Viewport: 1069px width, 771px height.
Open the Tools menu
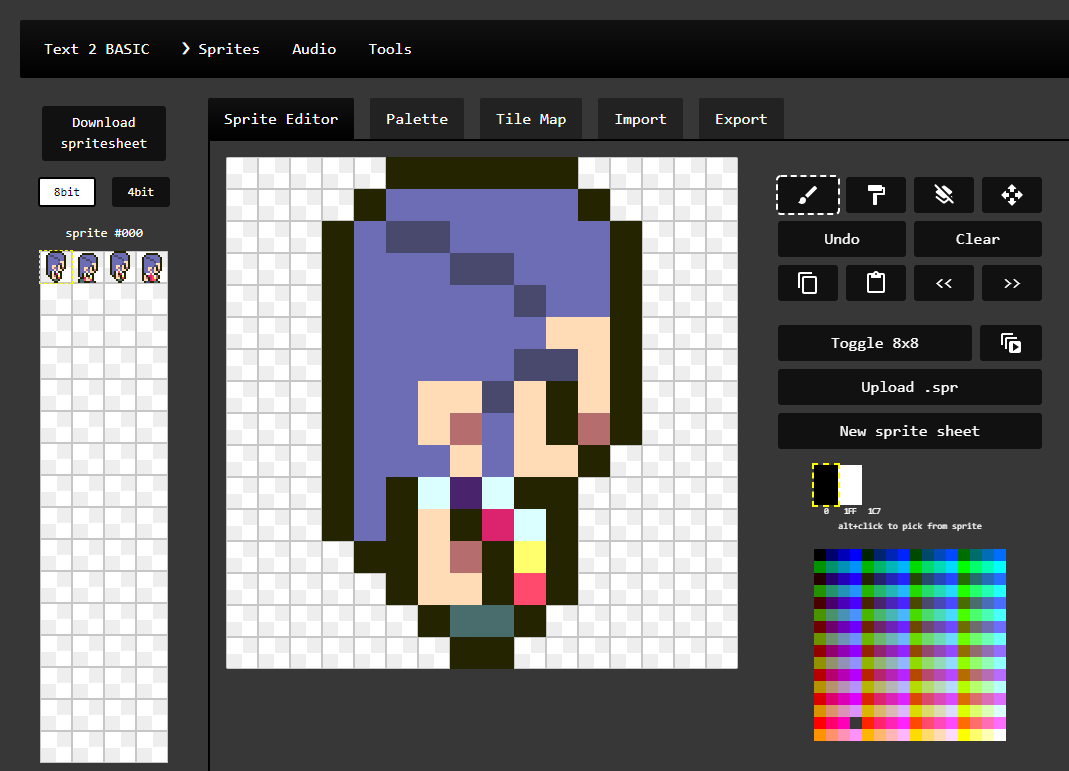pos(390,48)
